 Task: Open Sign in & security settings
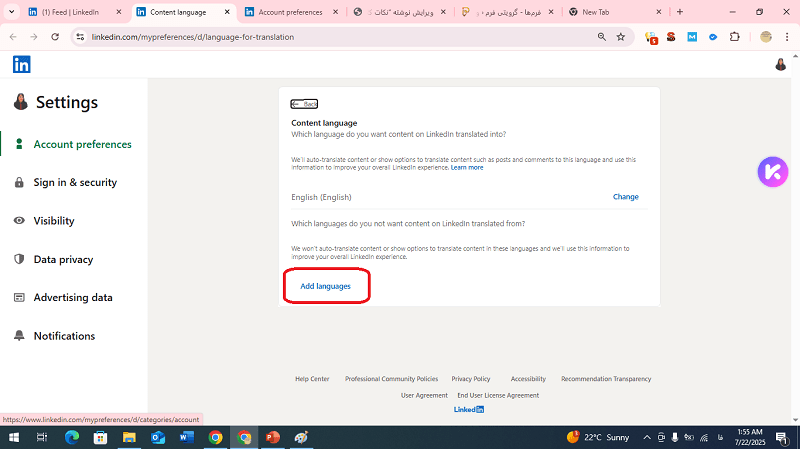click(75, 183)
